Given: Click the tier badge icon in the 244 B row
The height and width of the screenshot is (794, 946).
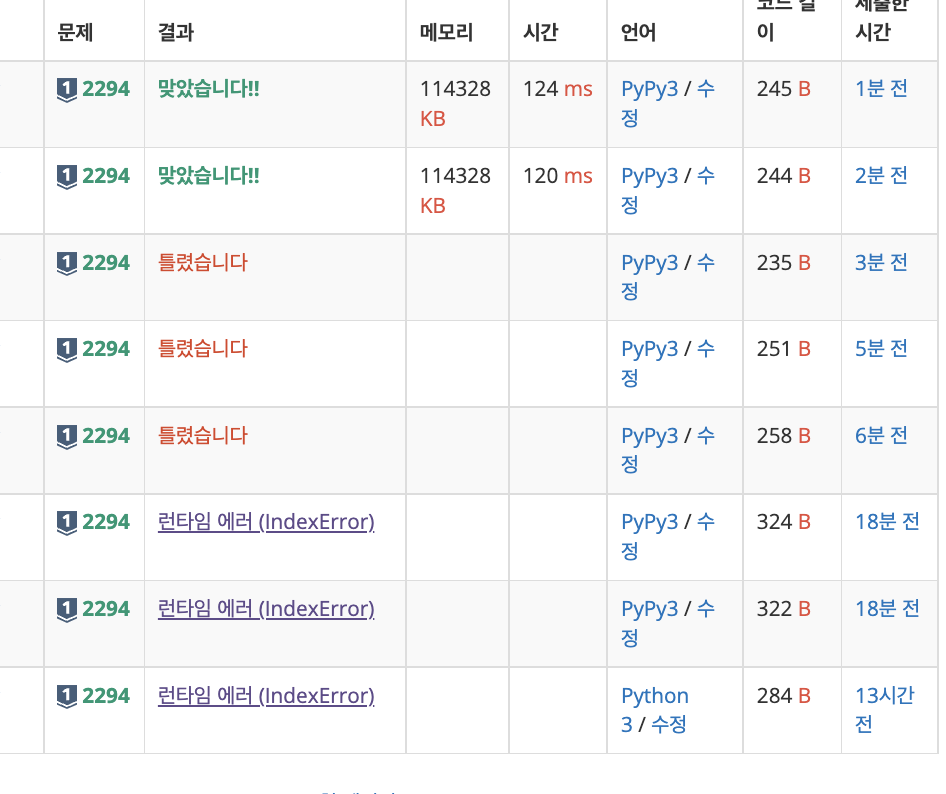Looking at the screenshot, I should pos(66,177).
